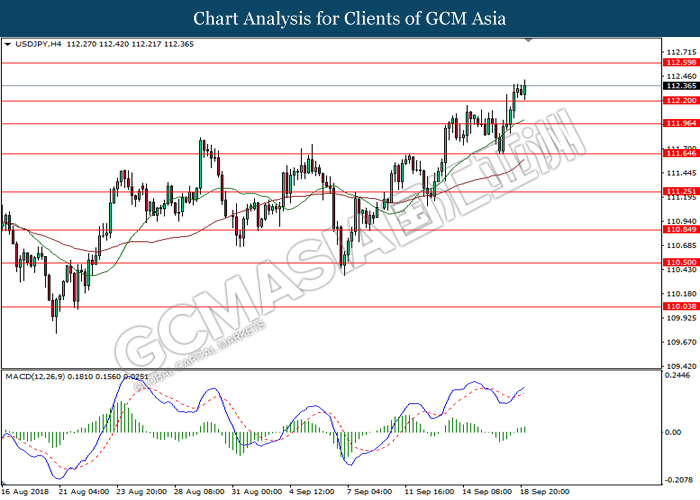Click the 21 Aug 04:00 time label
This screenshot has height=500, width=700.
click(x=83, y=492)
